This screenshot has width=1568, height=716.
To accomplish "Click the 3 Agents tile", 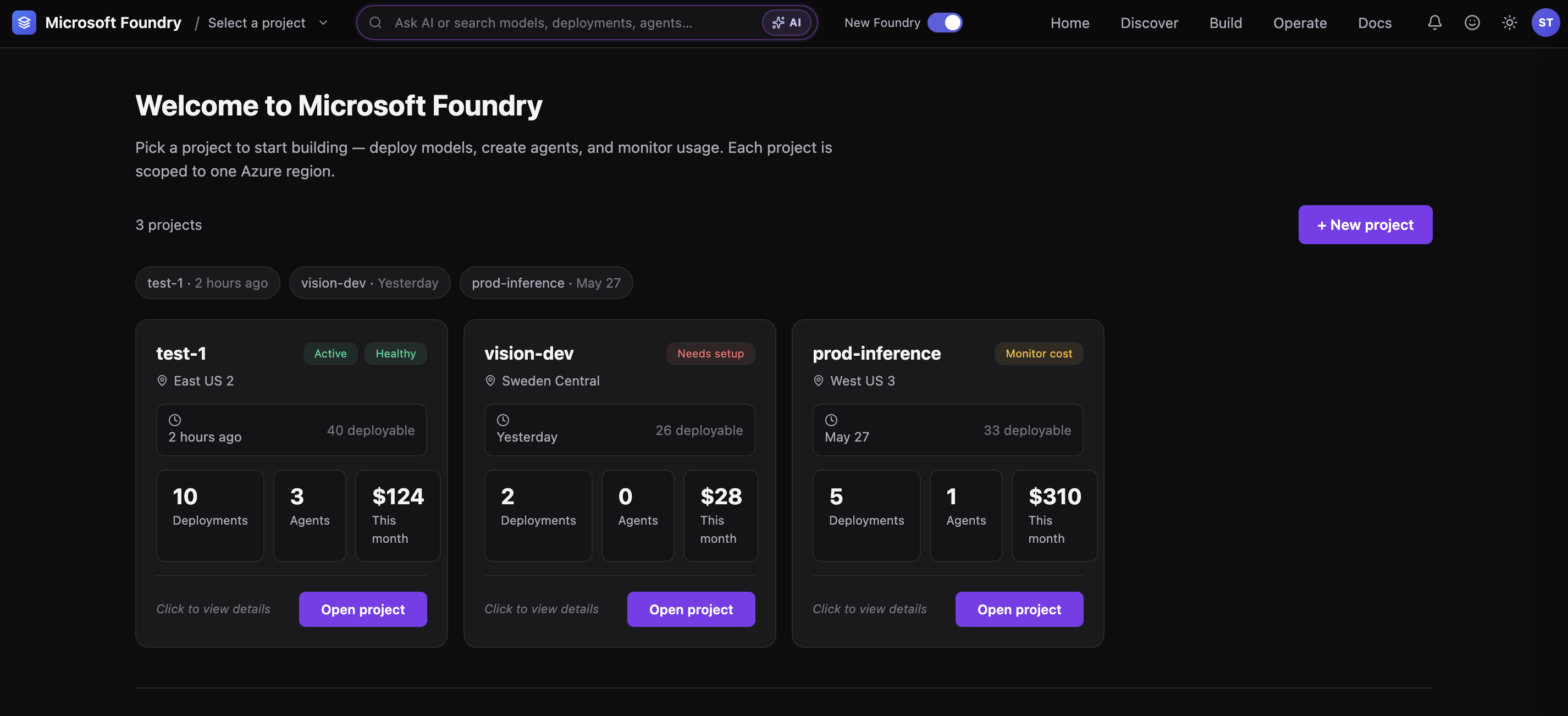I will point(310,516).
